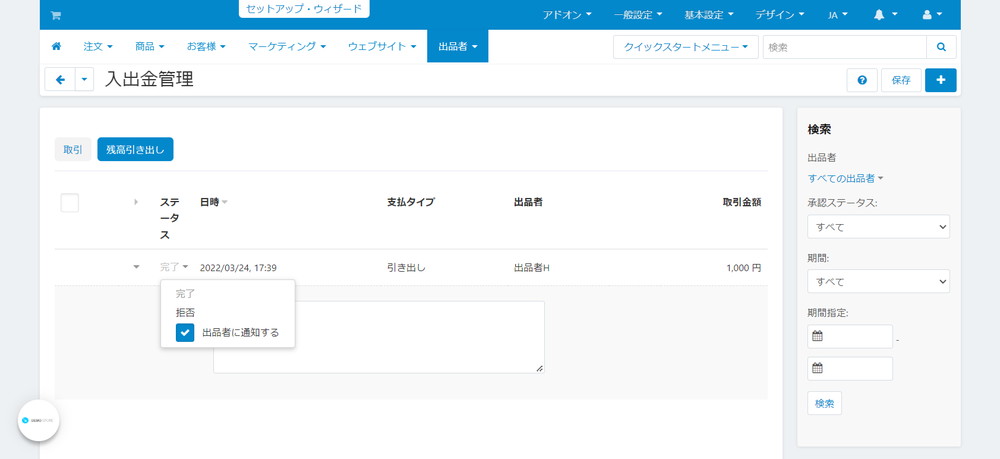Open notifications bell menu

(x=886, y=15)
